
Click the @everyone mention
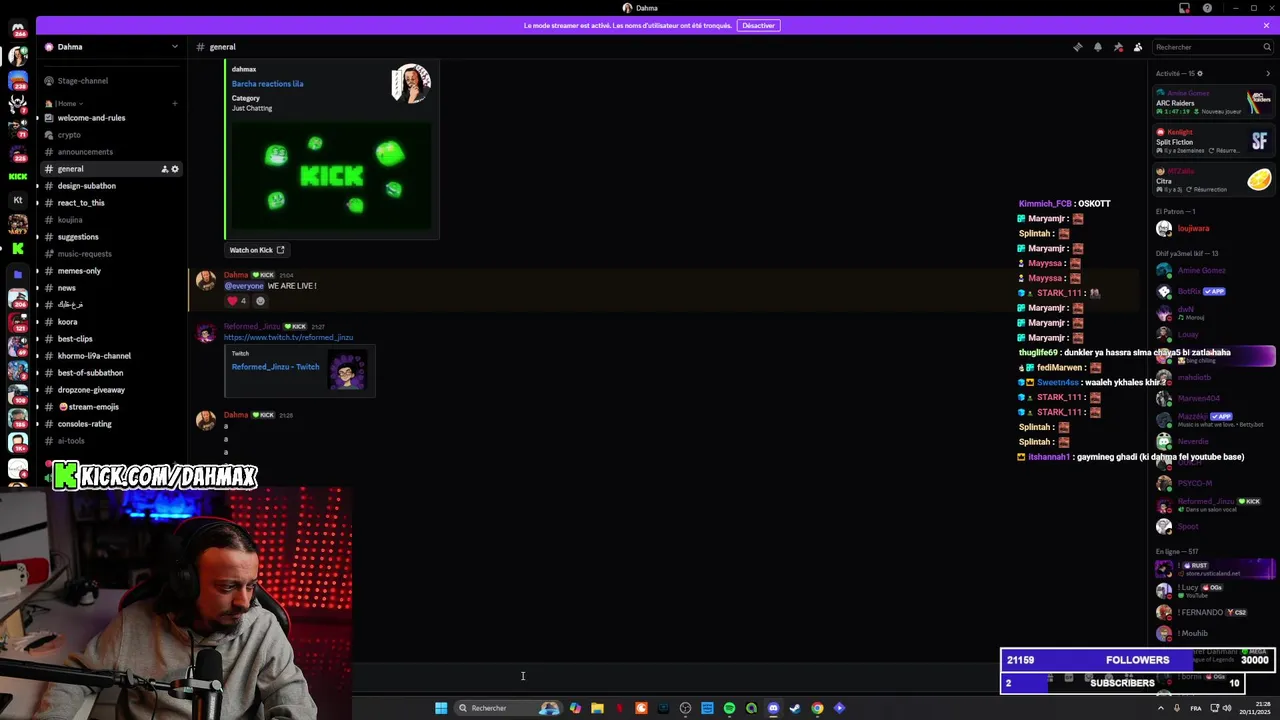tap(244, 286)
